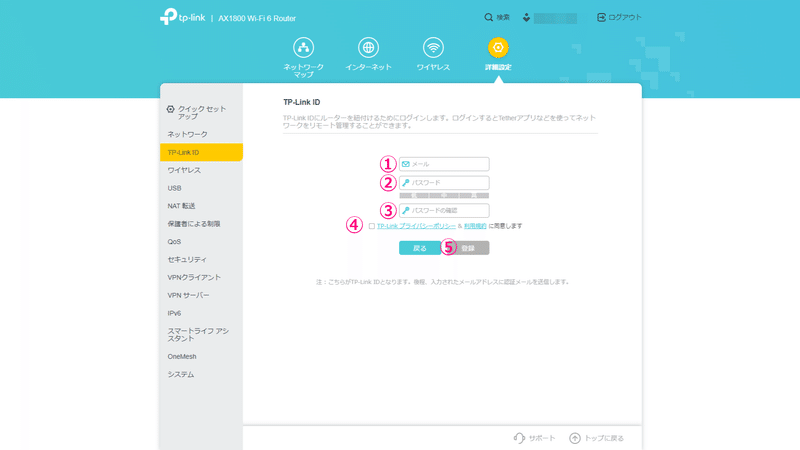Screen dimensions: 800x450
Task: Click the search magnifier icon
Action: click(x=488, y=17)
